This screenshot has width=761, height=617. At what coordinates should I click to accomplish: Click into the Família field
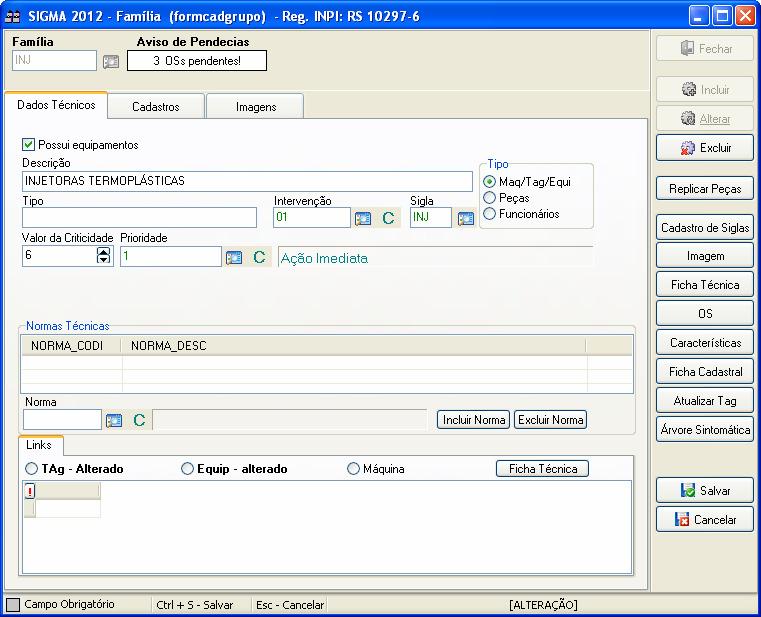coord(54,61)
